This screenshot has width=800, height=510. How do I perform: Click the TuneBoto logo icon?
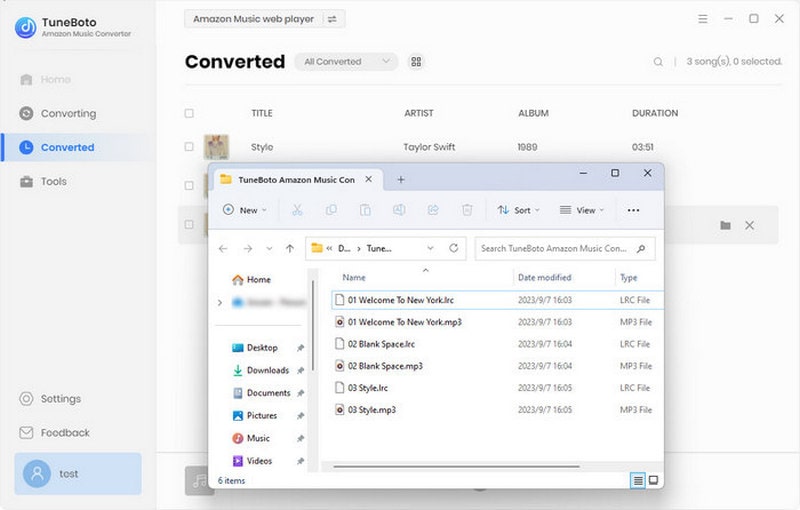pos(26,28)
